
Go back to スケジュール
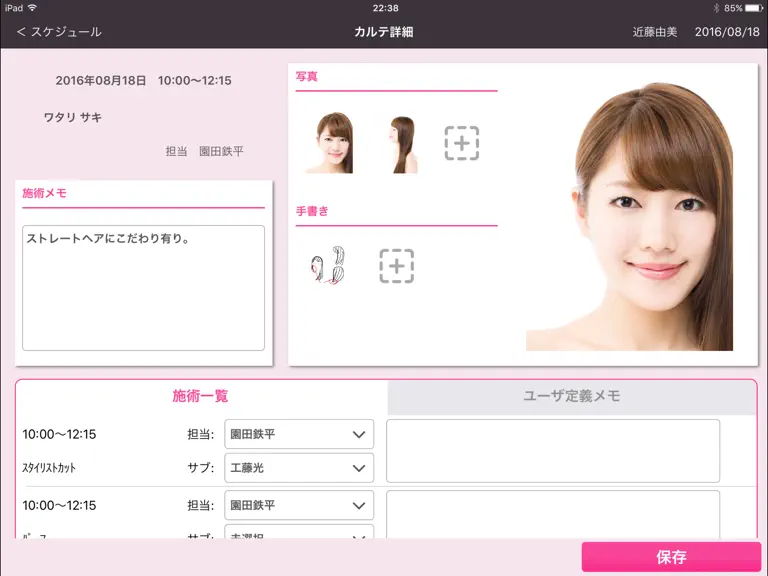pyautogui.click(x=59, y=32)
